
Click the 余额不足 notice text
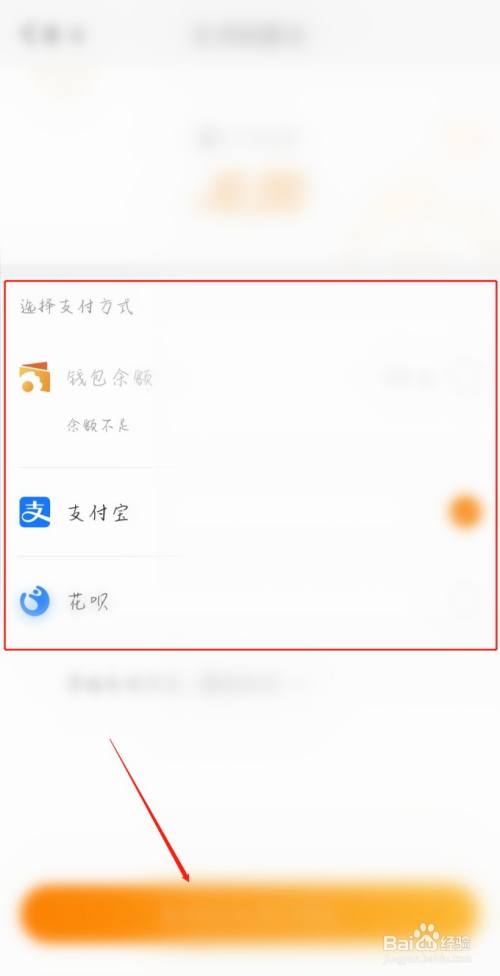click(98, 426)
